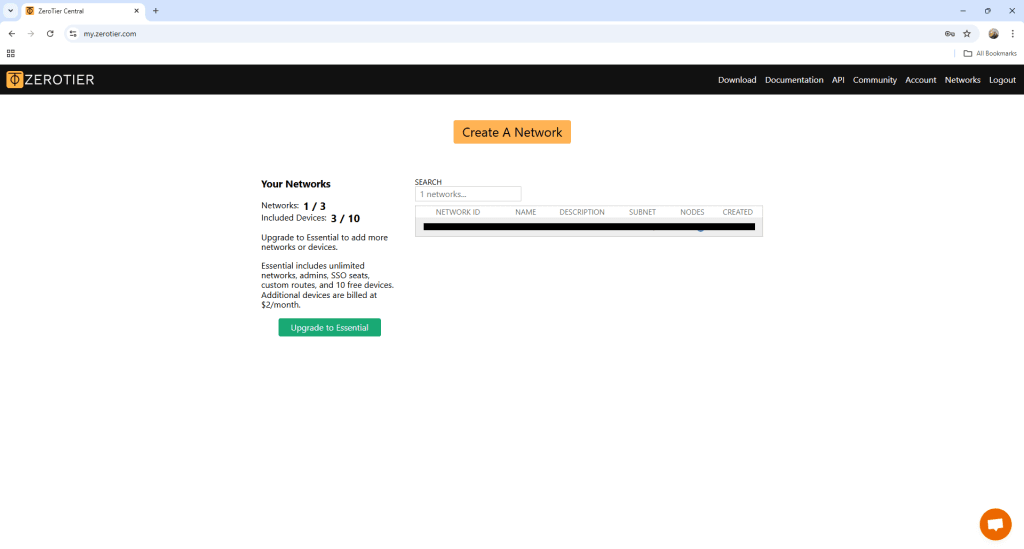Open the Chrome profile avatar
Viewport: 1024px width, 549px height.
pos(993,33)
